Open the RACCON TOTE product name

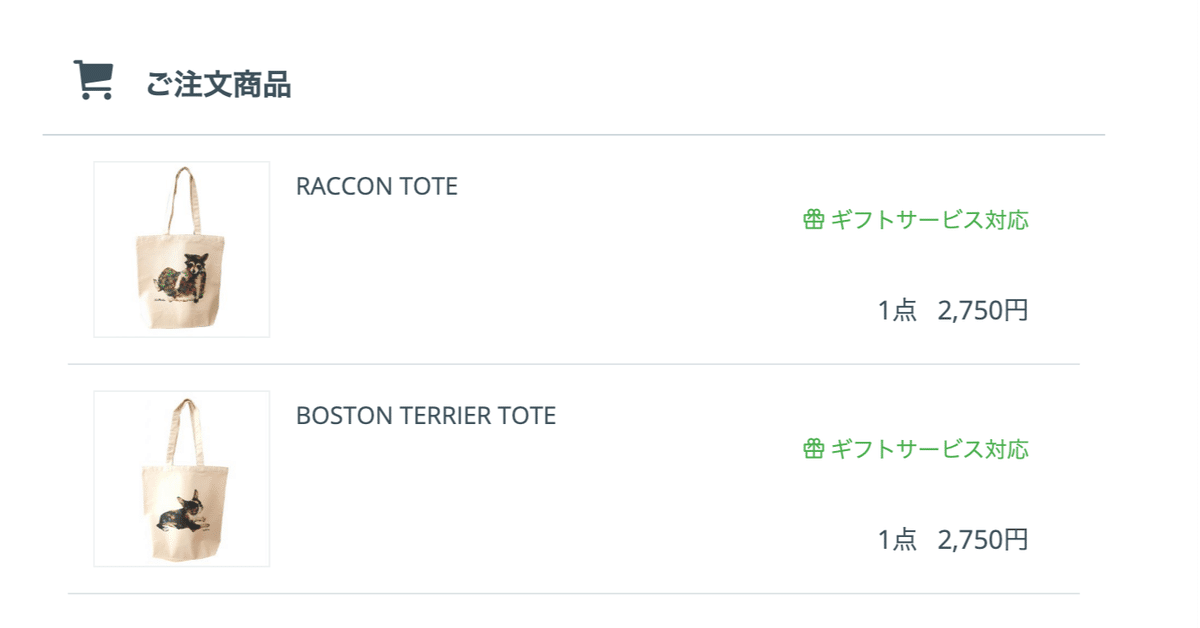point(376,186)
